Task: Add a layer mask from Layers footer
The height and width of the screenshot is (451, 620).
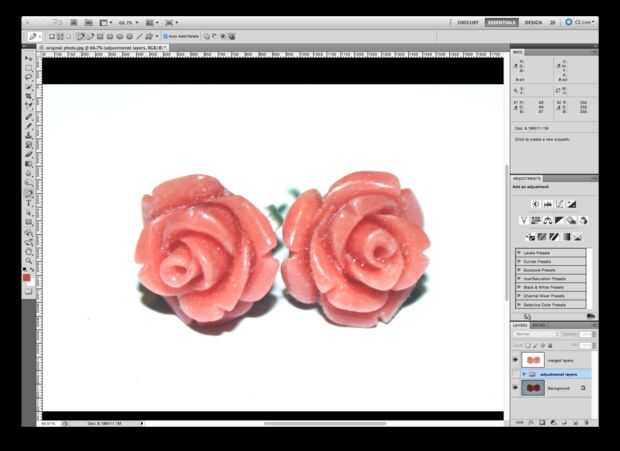Action: [x=542, y=423]
